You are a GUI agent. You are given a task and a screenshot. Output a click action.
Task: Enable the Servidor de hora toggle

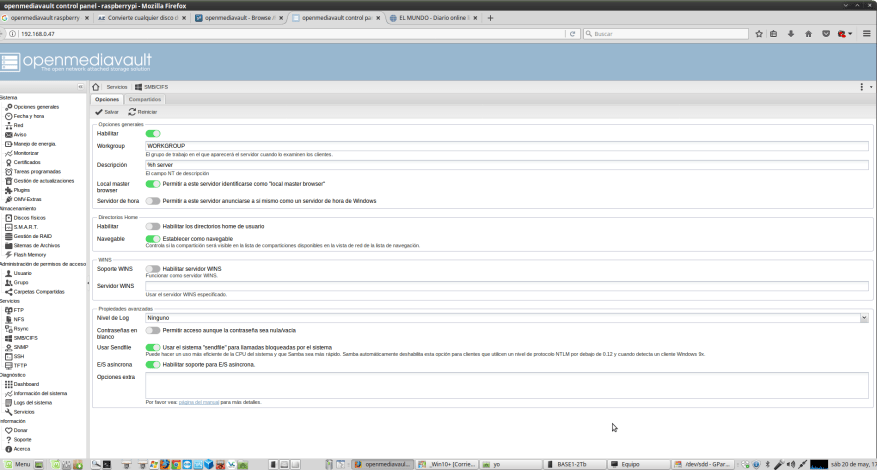click(x=153, y=201)
